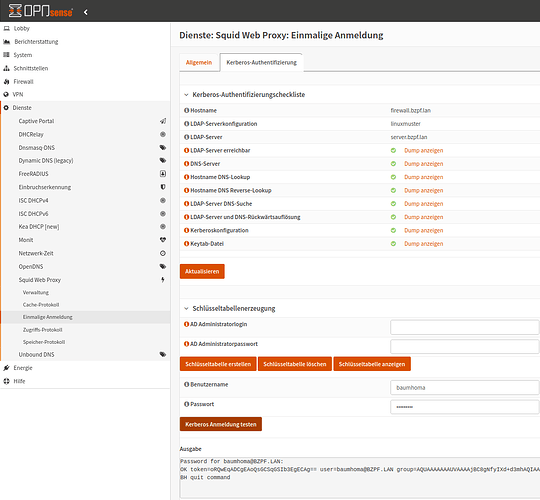
Task: Open Verwaltung under Squid Web Proxy
Action: point(36,293)
